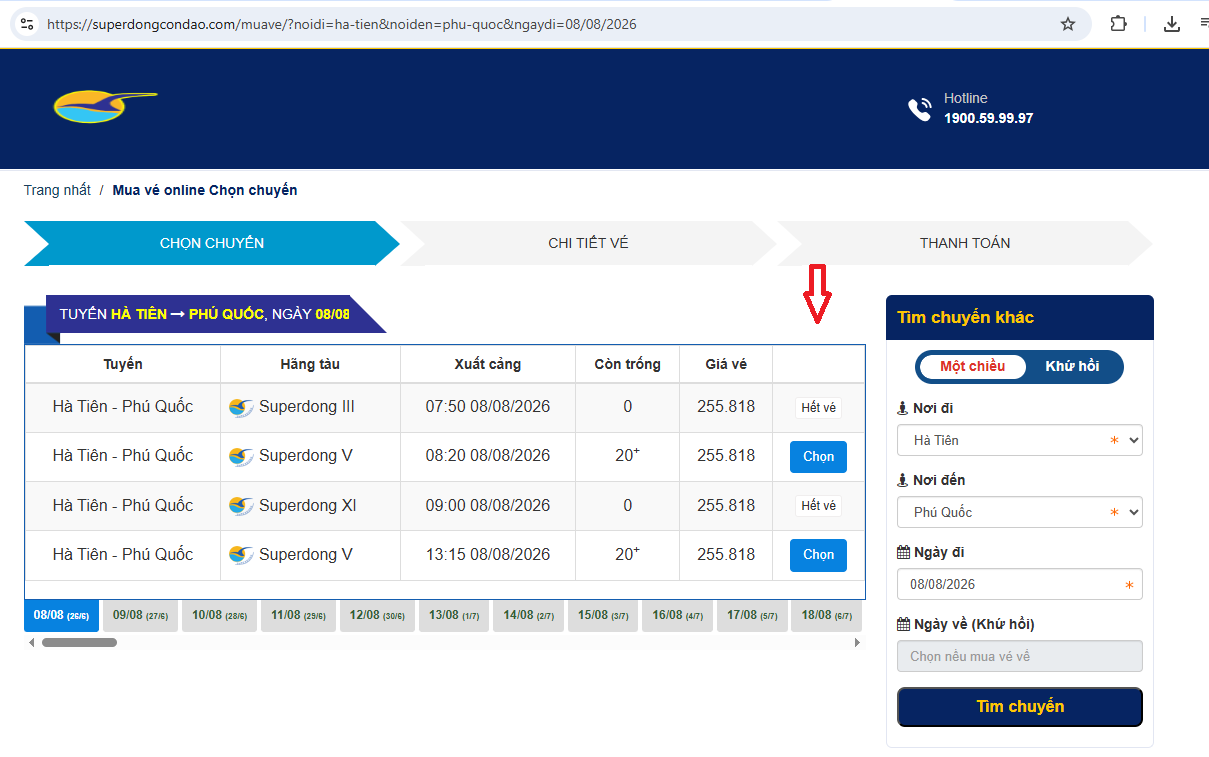Click Superdong III ship name

(x=307, y=407)
